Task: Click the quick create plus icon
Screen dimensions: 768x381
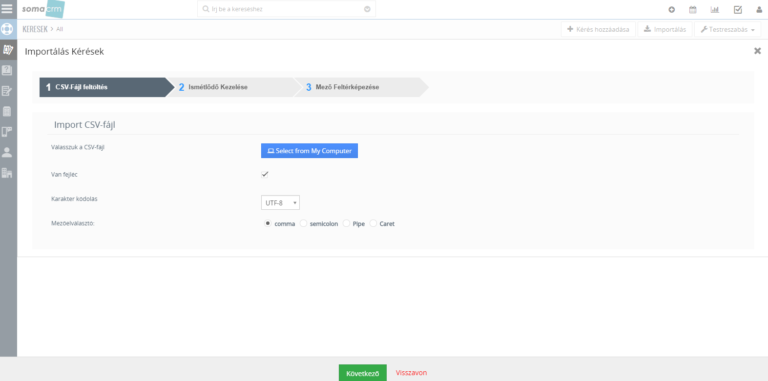Action: (672, 9)
